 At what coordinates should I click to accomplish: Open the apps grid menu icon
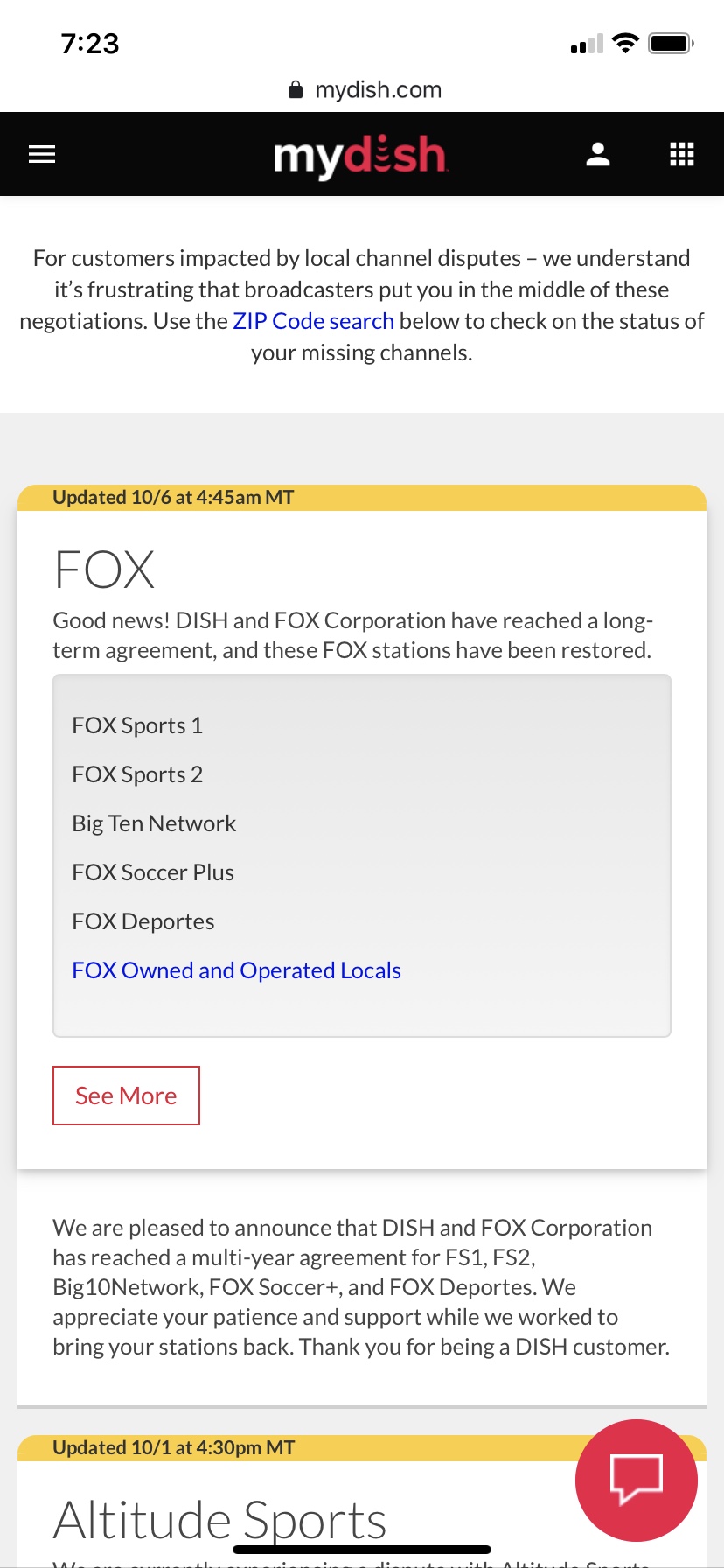[x=682, y=155]
